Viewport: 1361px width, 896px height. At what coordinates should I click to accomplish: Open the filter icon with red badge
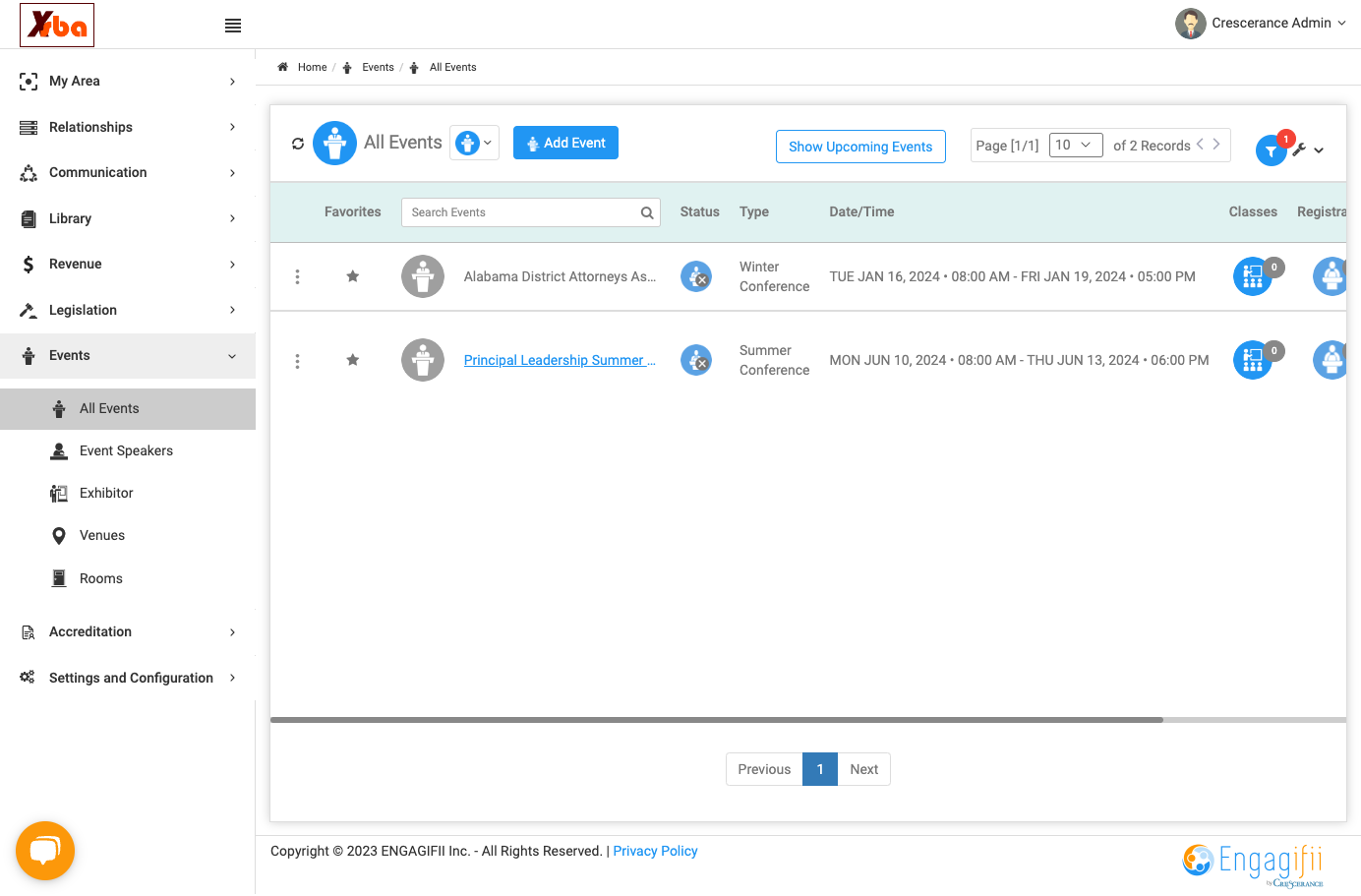tap(1272, 150)
